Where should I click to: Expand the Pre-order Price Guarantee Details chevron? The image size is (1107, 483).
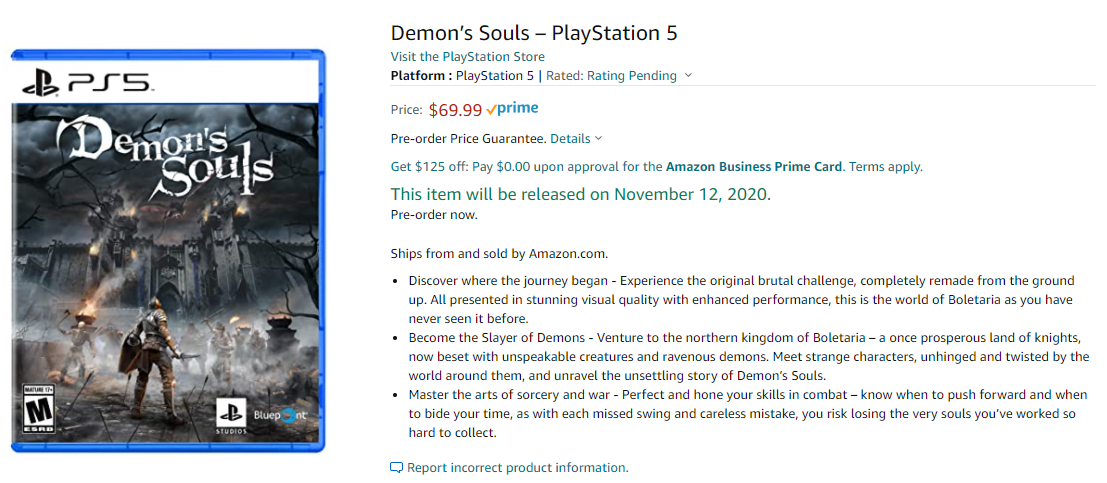coord(598,138)
